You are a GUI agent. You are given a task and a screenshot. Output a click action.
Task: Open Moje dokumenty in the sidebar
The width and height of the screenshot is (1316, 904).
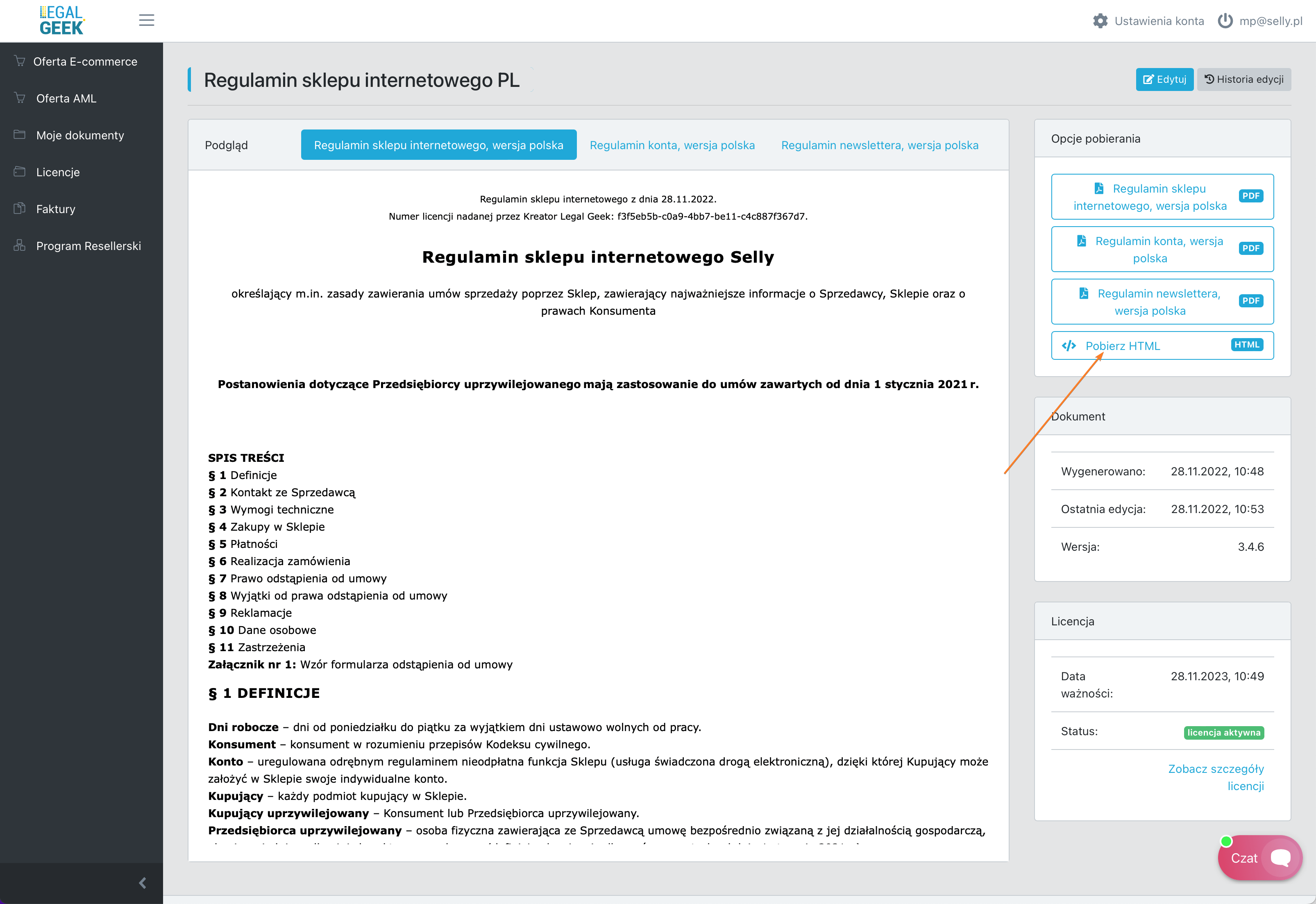pyautogui.click(x=80, y=135)
